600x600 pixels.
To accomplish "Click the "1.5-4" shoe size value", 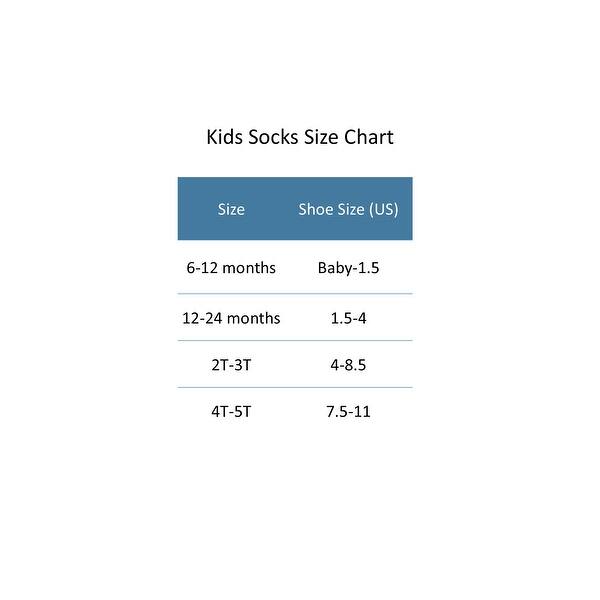I will click(x=348, y=318).
